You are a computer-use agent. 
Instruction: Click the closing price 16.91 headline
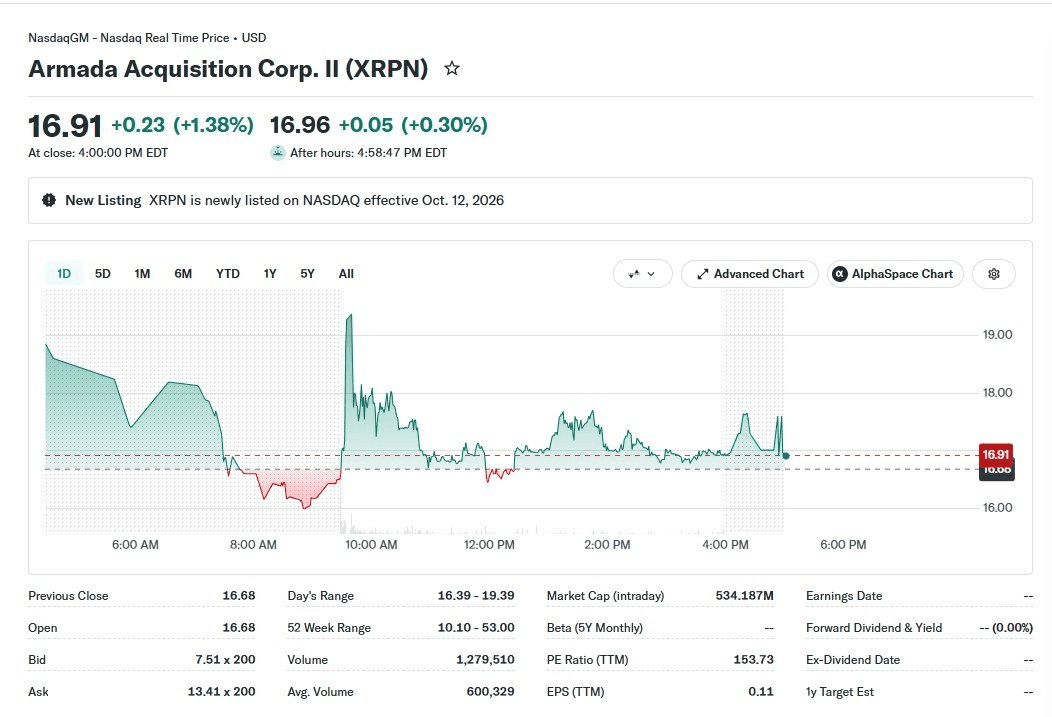point(65,126)
